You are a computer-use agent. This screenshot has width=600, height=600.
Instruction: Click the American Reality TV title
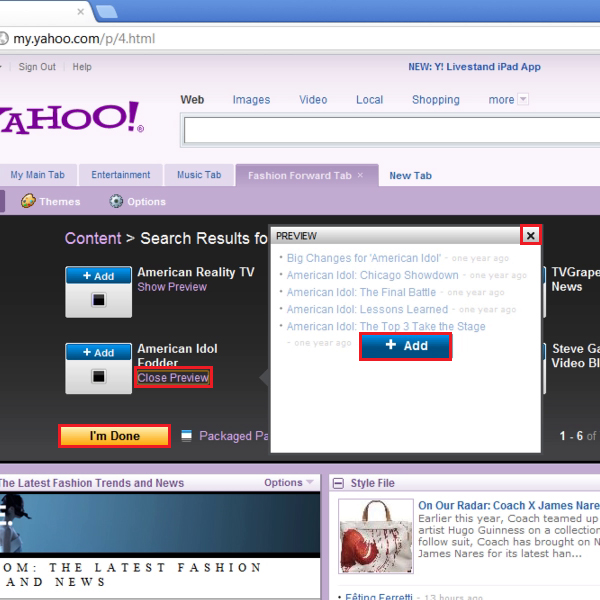point(196,272)
